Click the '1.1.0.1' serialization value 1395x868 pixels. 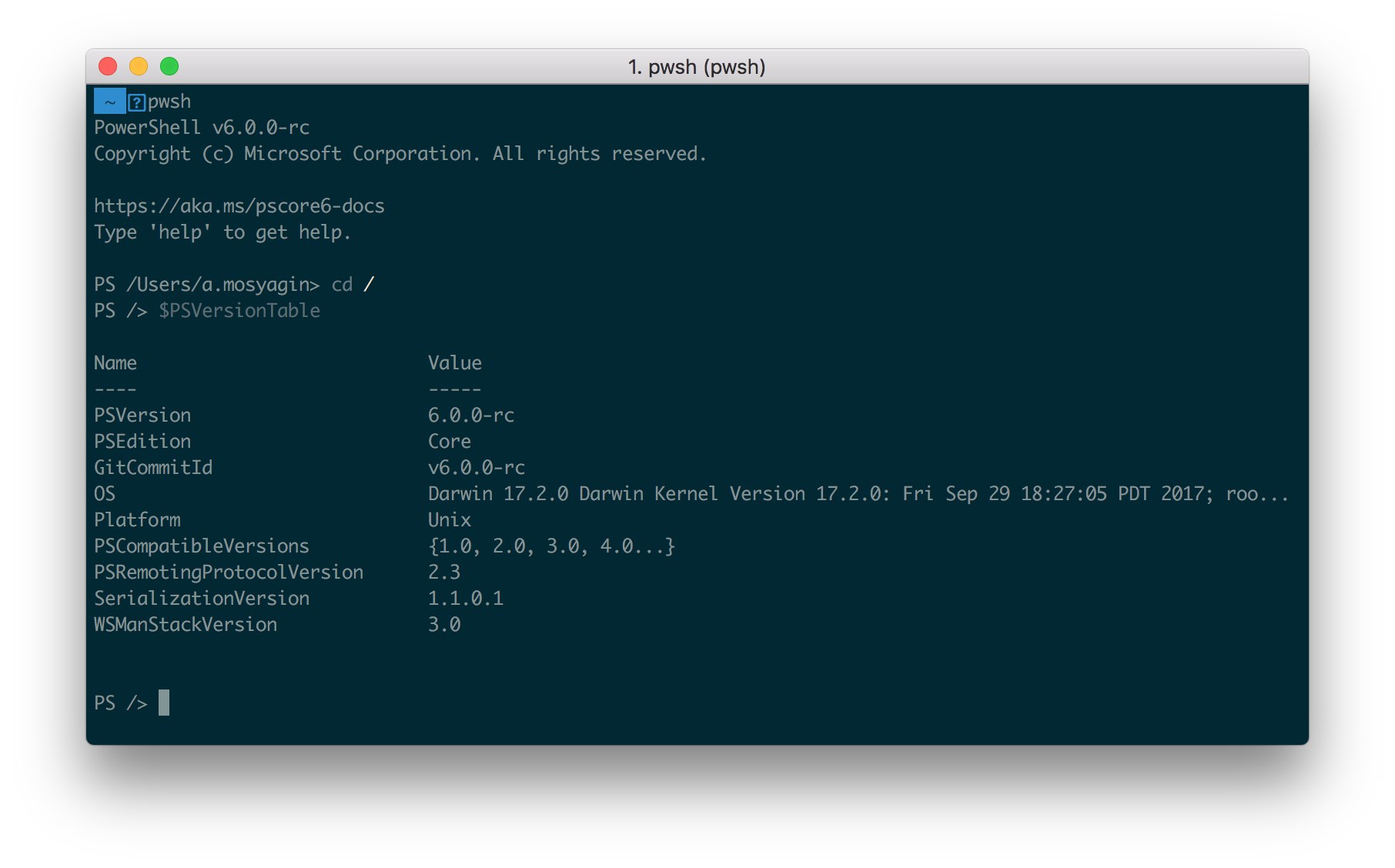point(466,599)
